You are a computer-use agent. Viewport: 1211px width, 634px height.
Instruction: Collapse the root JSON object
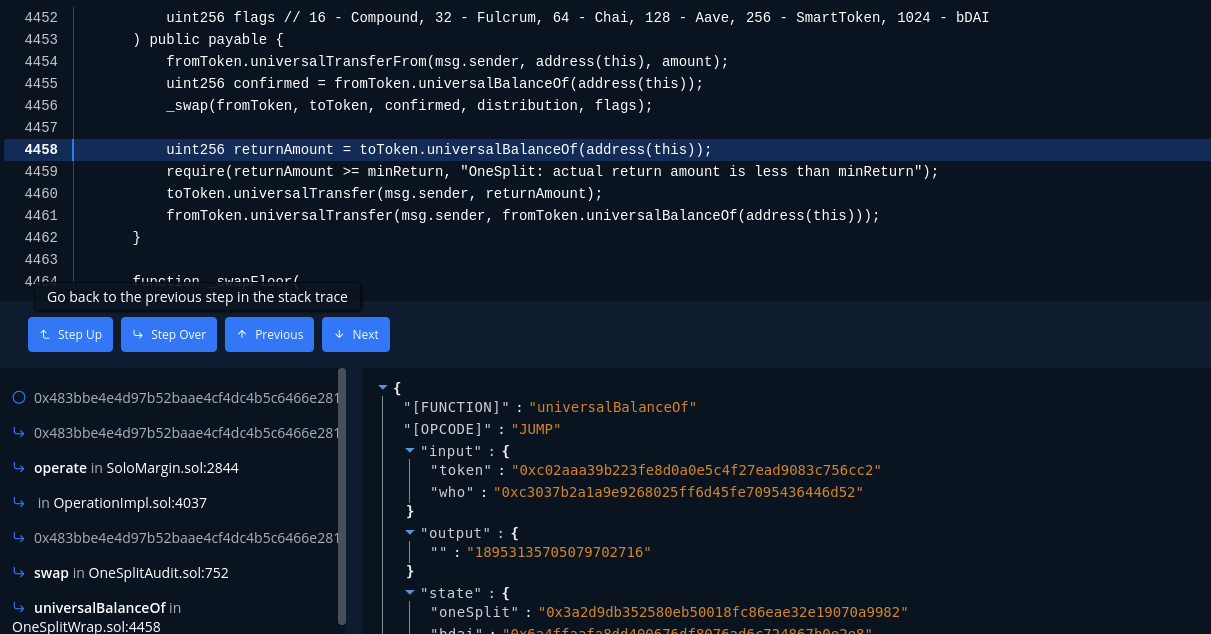382,387
